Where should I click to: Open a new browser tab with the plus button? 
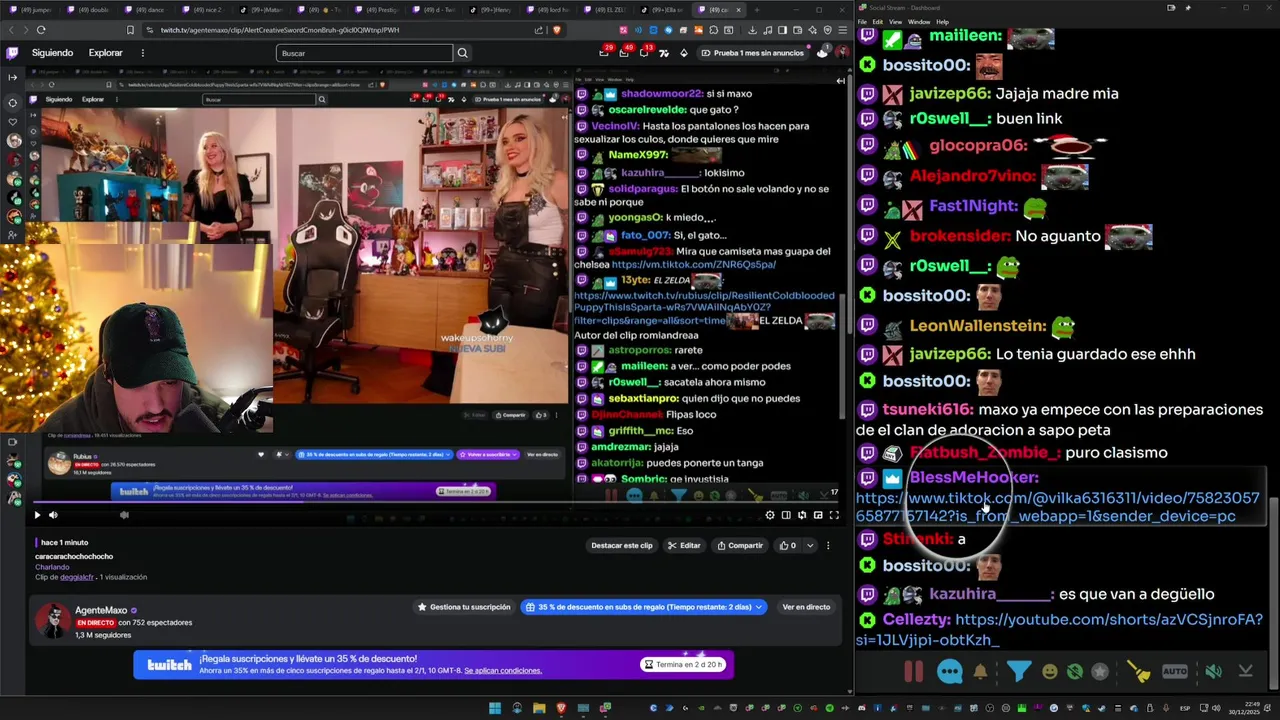pyautogui.click(x=756, y=10)
